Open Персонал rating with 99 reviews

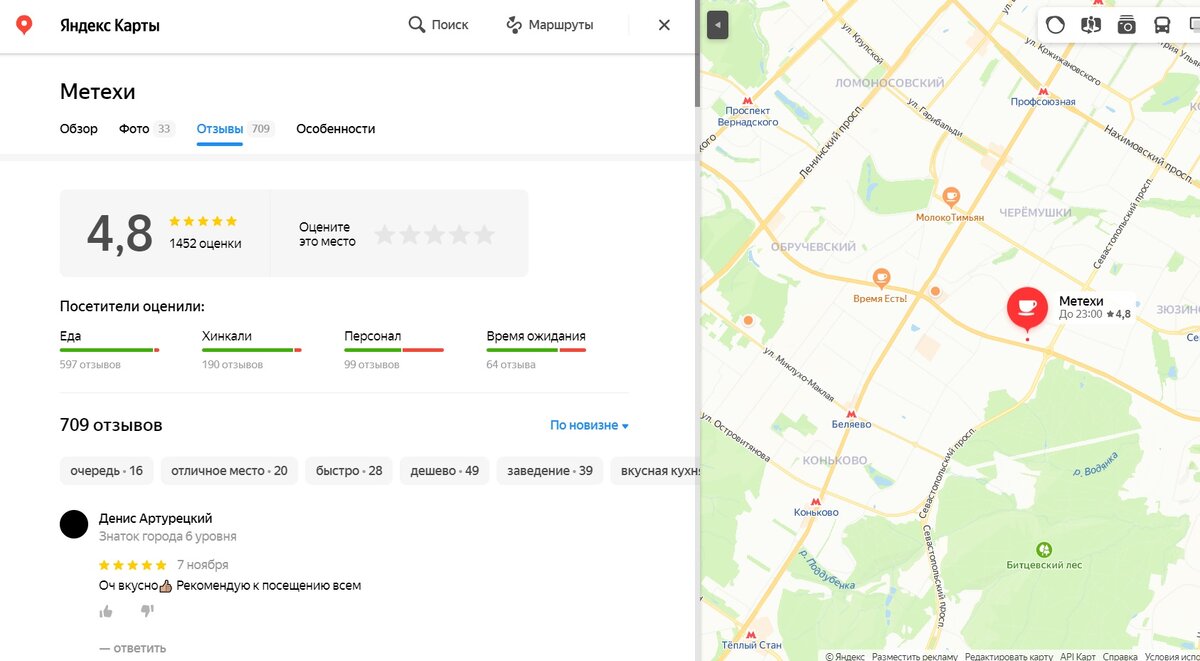point(394,350)
